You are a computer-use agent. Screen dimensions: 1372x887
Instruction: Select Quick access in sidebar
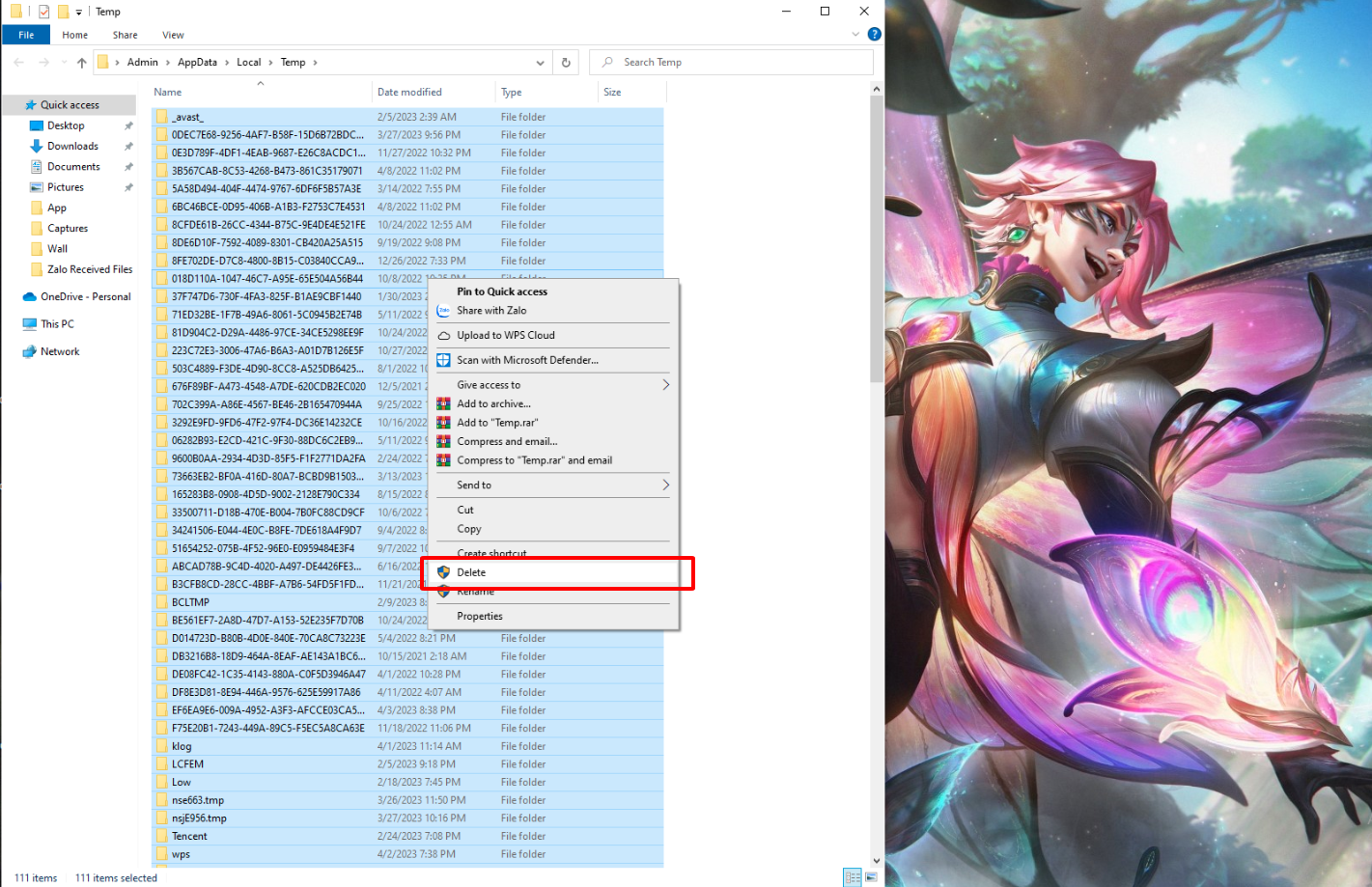coord(70,105)
